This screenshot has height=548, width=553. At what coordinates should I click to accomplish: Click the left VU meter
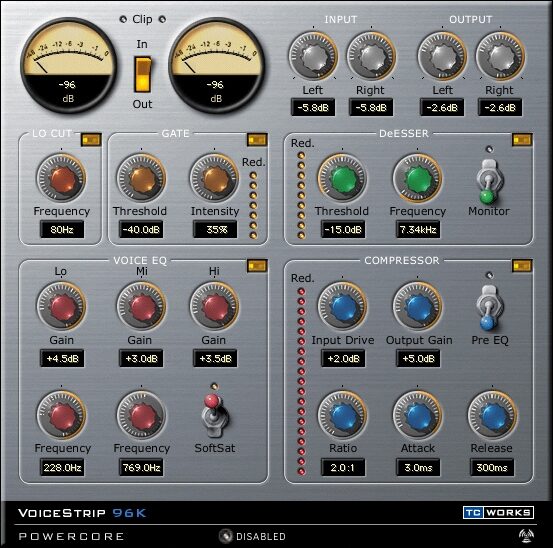pyautogui.click(x=68, y=66)
